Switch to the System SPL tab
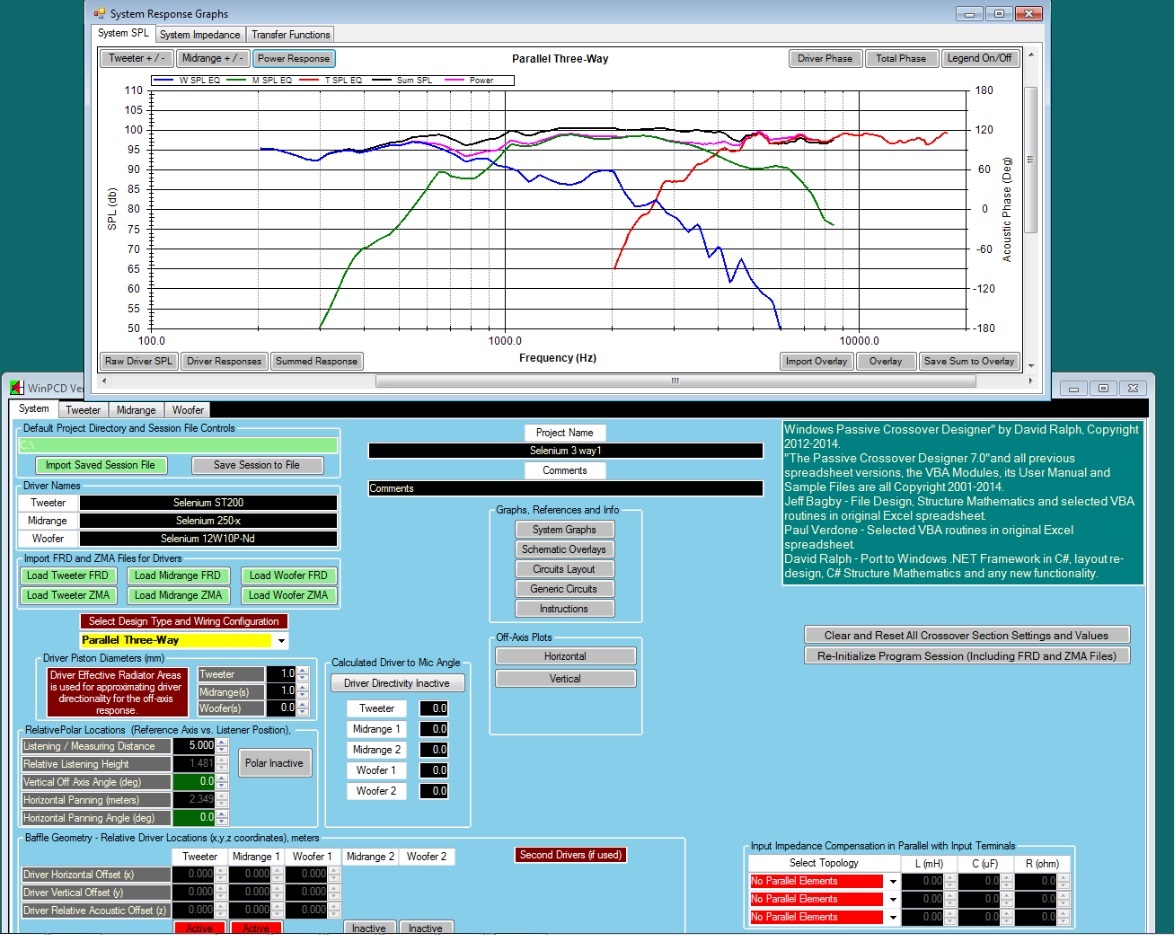Screen dimensions: 1175x937 (124, 33)
